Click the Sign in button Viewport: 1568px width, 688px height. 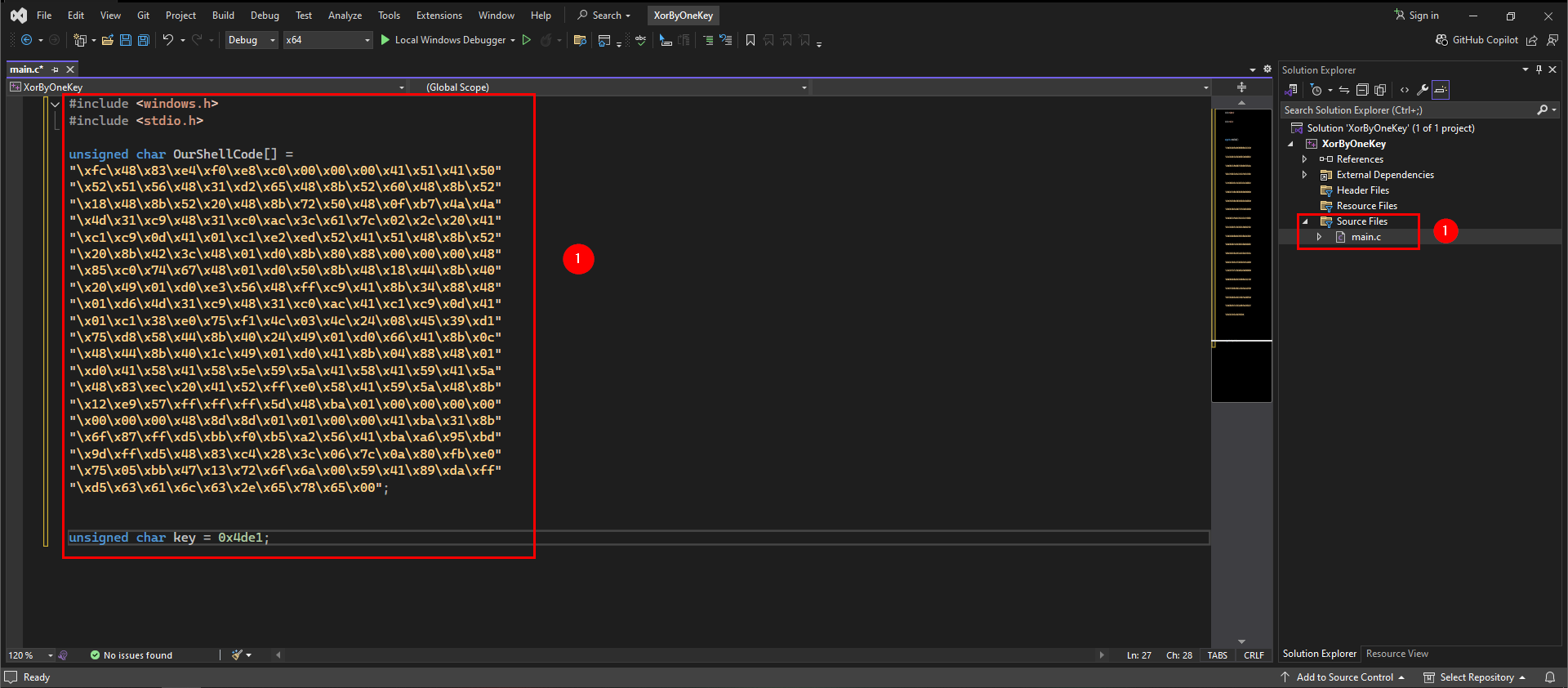coord(1417,16)
